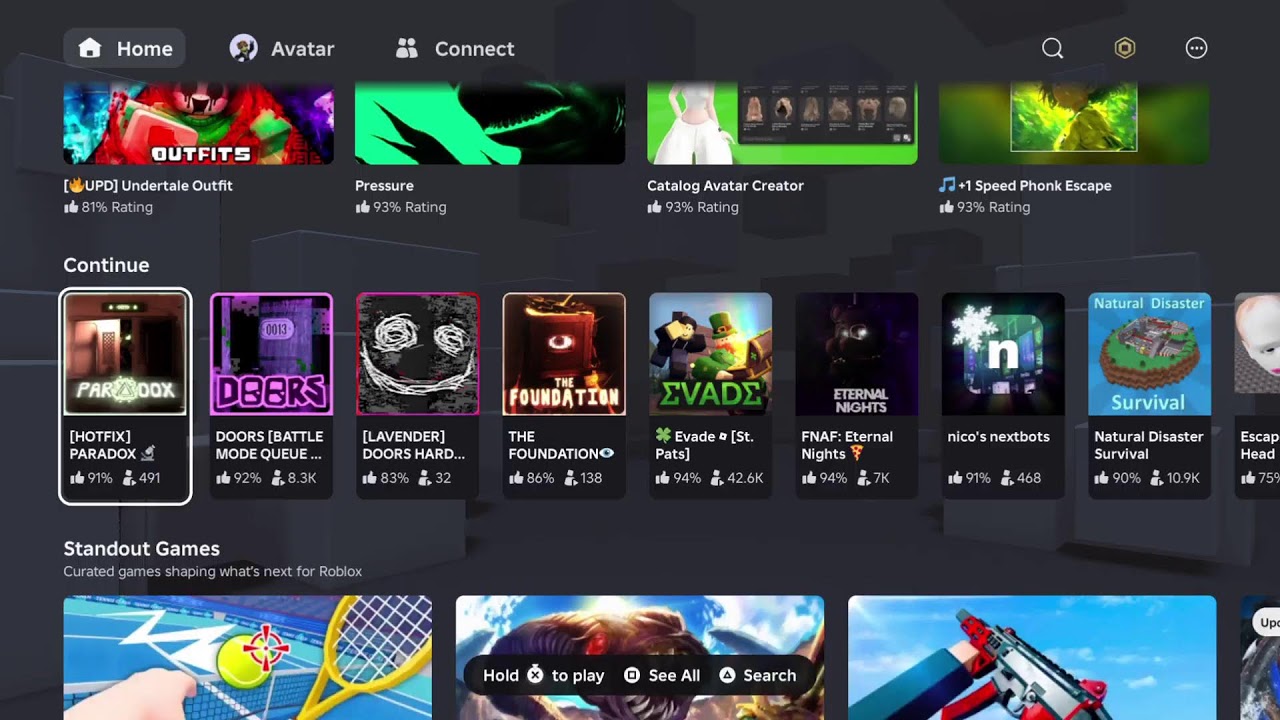Open +1 Speed Phonk Escape banner
1280x720 pixels.
[1074, 124]
